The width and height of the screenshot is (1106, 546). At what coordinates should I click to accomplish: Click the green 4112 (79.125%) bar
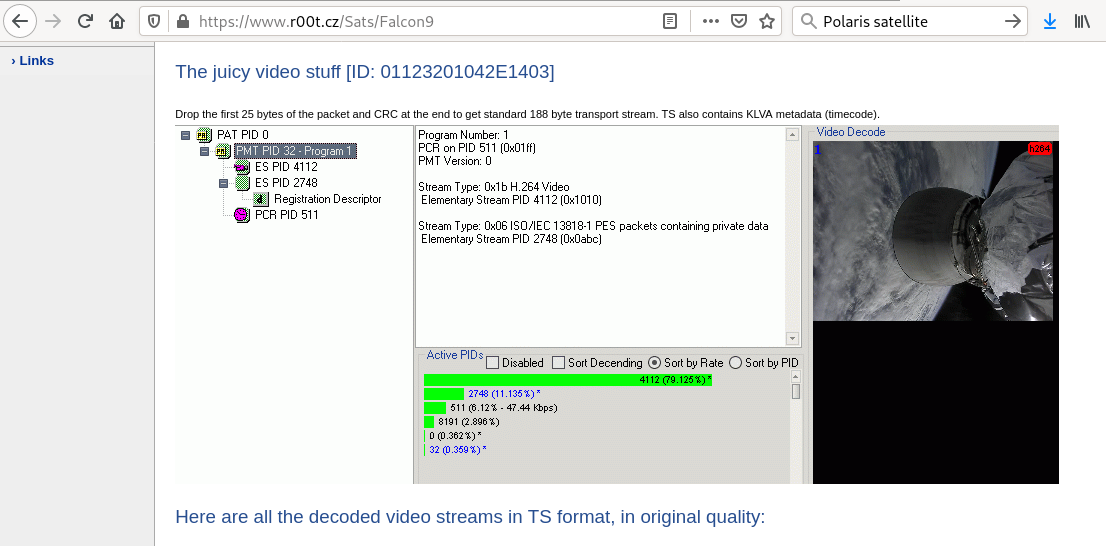(568, 380)
